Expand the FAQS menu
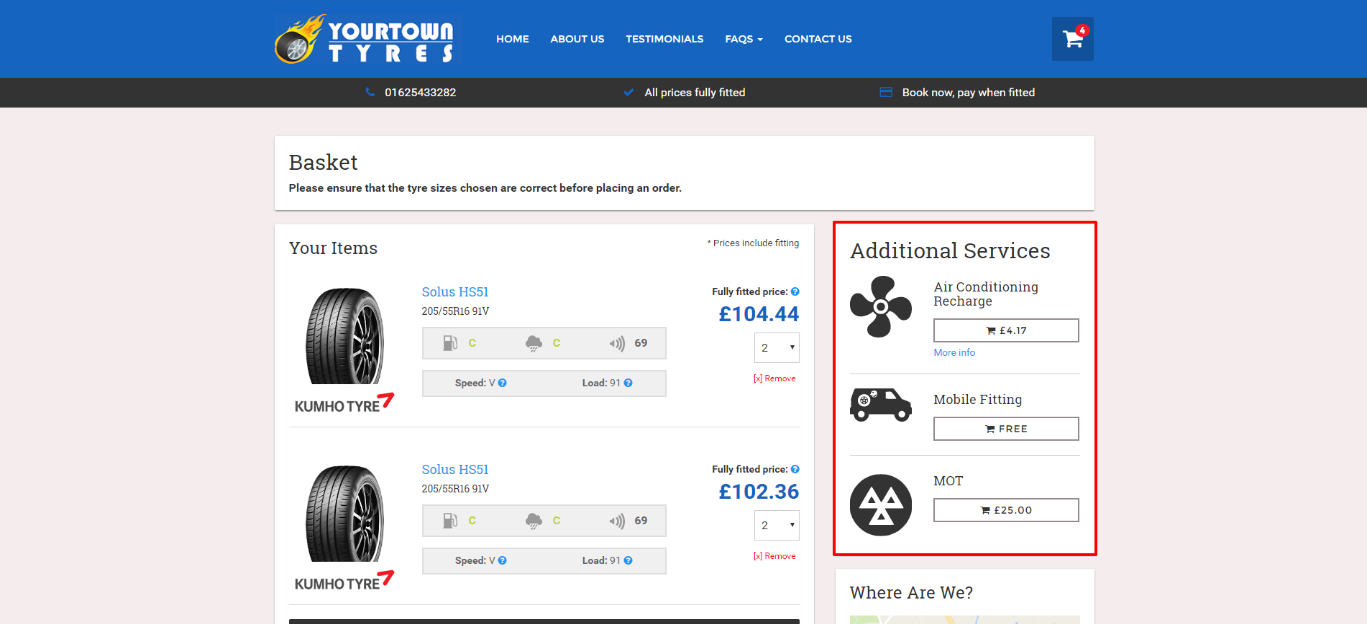Screen dimensions: 1367x624 pos(744,39)
